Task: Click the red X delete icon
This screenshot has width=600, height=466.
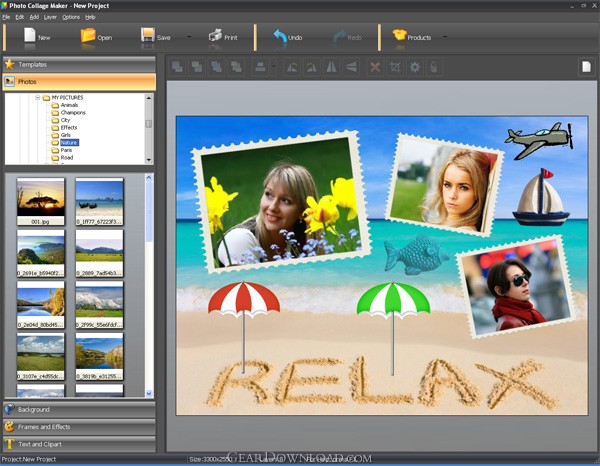Action: [375, 67]
